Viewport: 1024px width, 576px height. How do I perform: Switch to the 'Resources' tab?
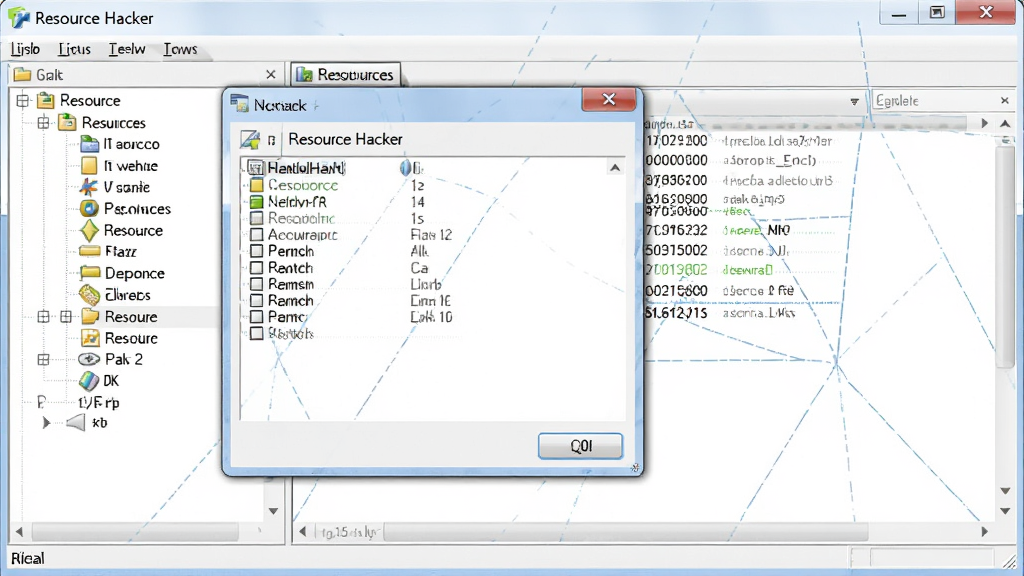point(345,74)
